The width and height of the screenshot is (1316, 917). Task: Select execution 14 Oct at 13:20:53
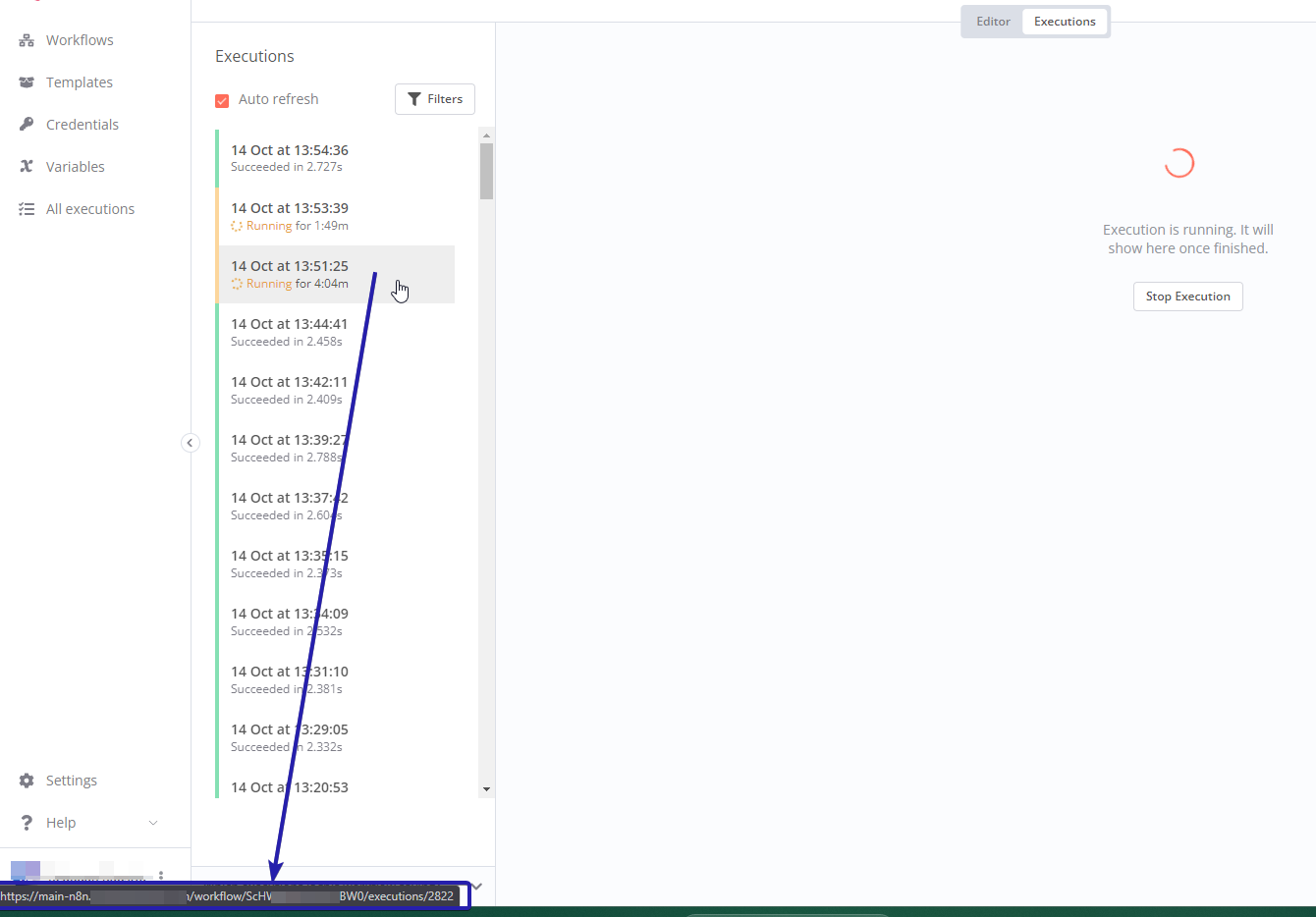coord(335,782)
